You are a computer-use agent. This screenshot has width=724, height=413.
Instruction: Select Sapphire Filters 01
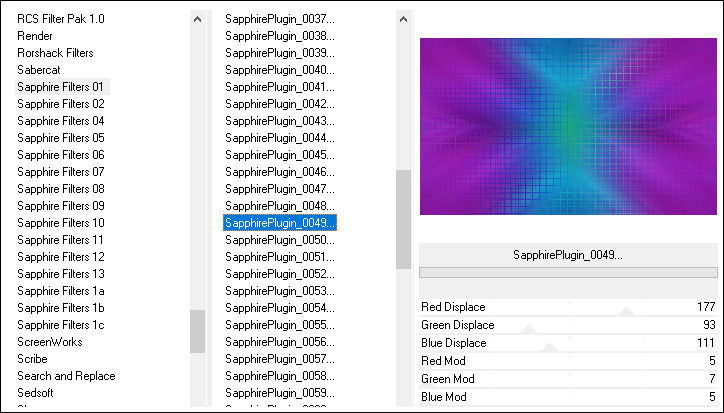tap(60, 87)
